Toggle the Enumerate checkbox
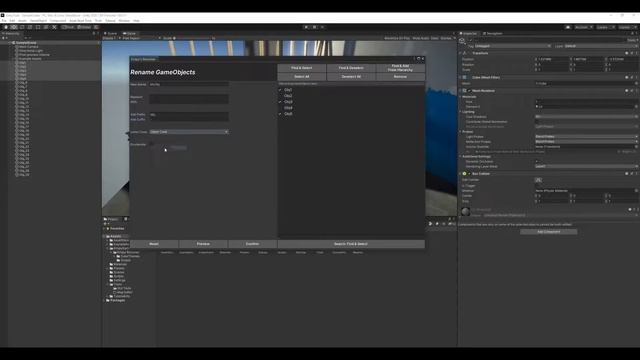The width and height of the screenshot is (640, 360). coord(151,144)
